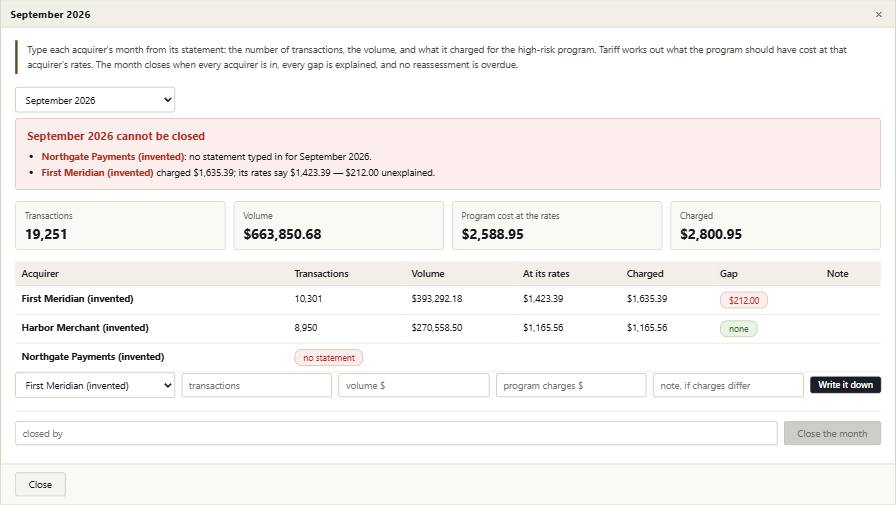
Task: Click the 10,301 transactions cell
Action: point(308,298)
